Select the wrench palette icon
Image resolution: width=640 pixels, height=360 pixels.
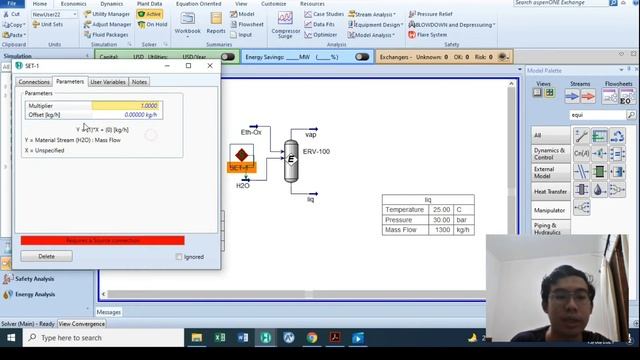[581, 136]
